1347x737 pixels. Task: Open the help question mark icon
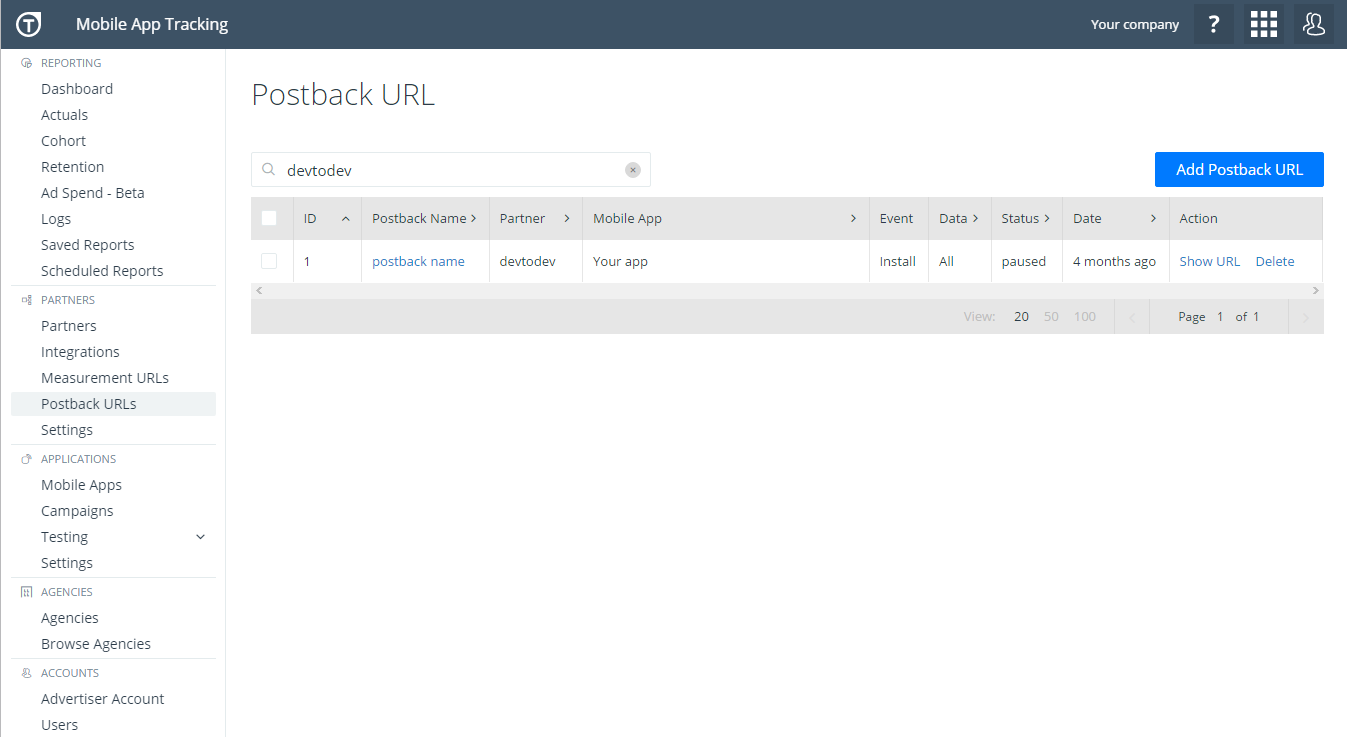point(1213,23)
